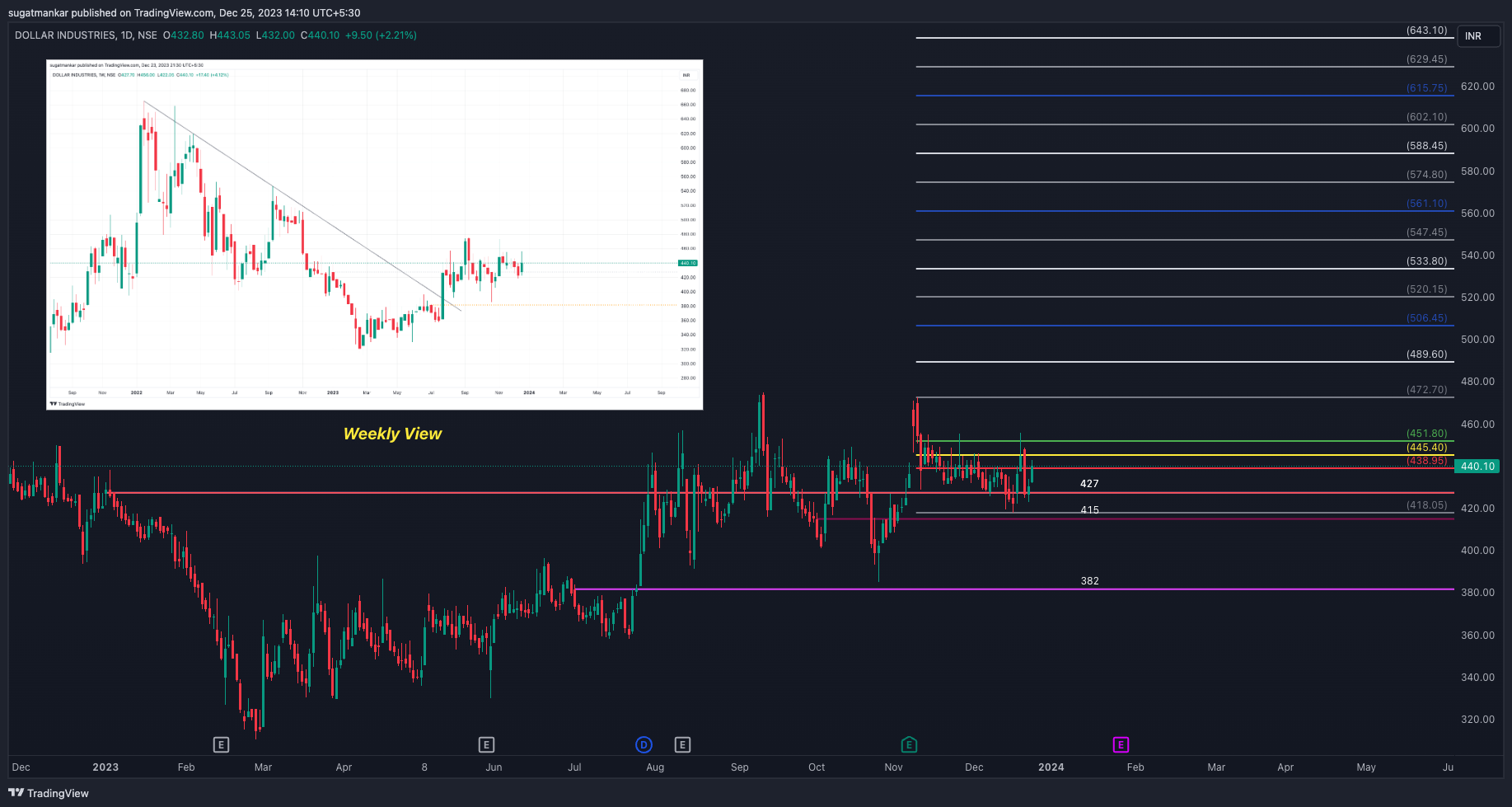Select the 'Weekly View' yellow text annotation

click(x=392, y=434)
